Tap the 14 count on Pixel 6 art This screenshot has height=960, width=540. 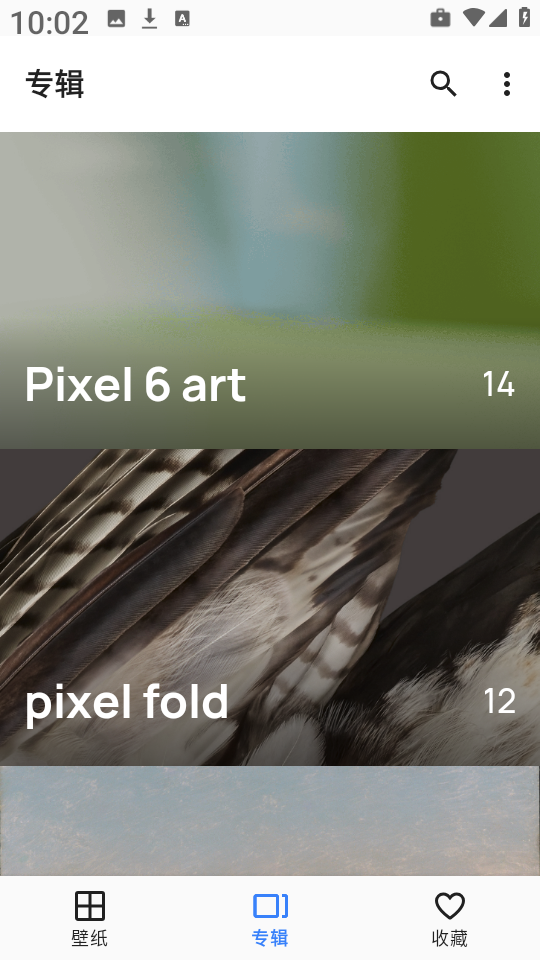[x=498, y=384]
